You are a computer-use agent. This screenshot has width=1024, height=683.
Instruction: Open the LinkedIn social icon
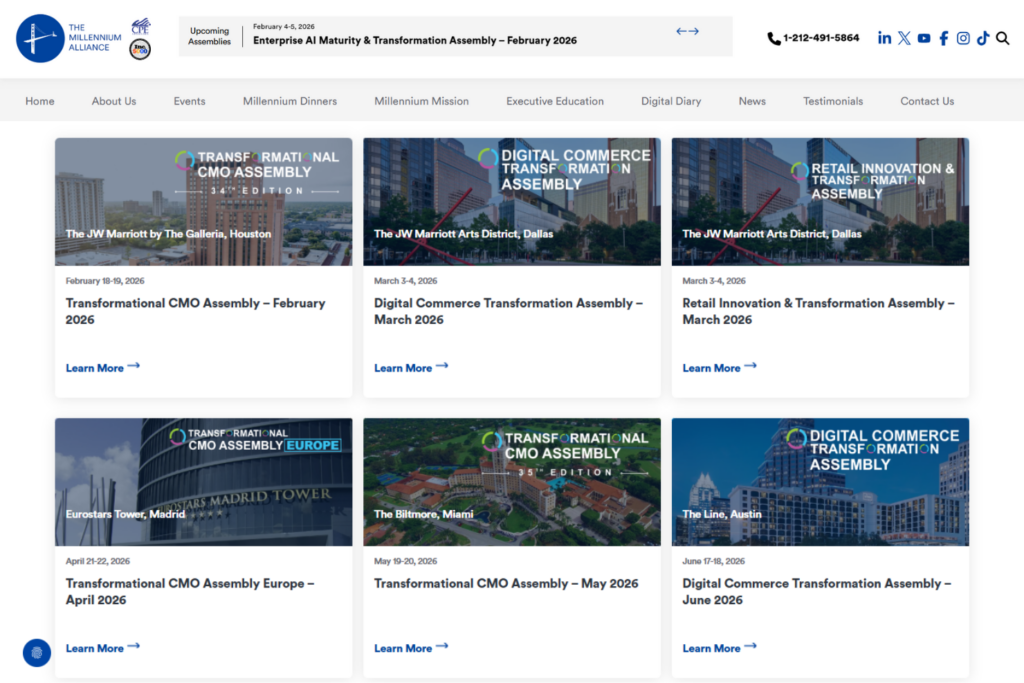coord(884,38)
